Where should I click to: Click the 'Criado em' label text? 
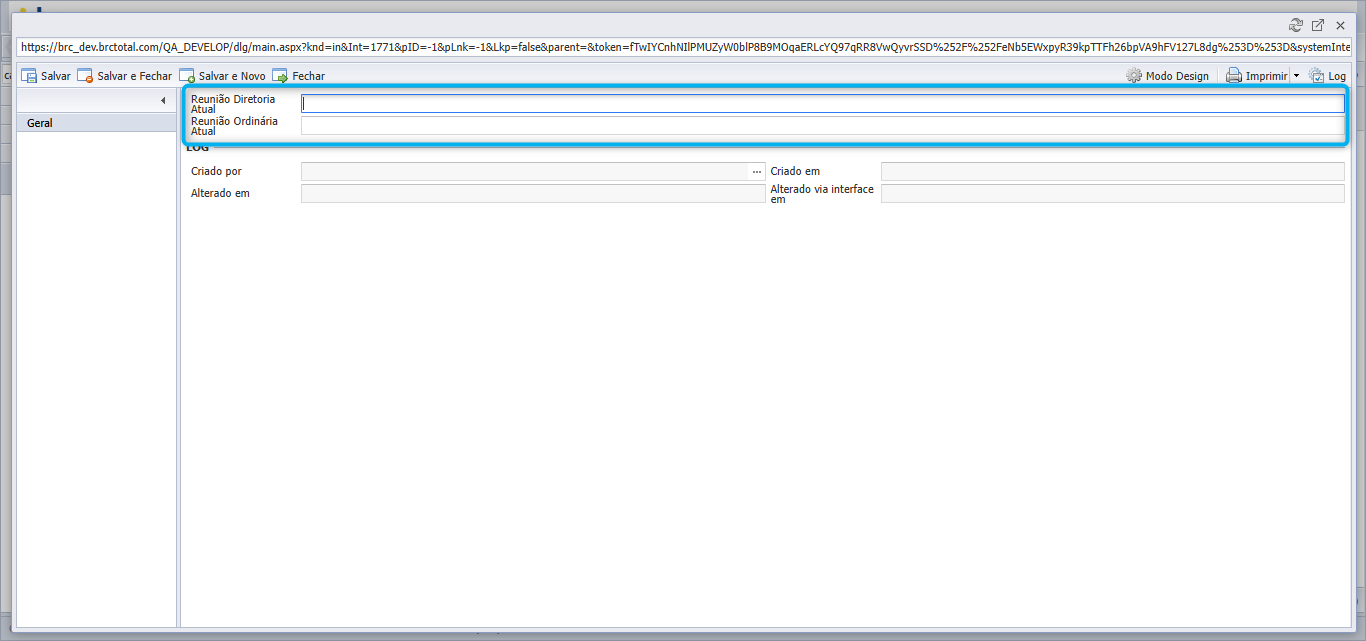(x=795, y=172)
